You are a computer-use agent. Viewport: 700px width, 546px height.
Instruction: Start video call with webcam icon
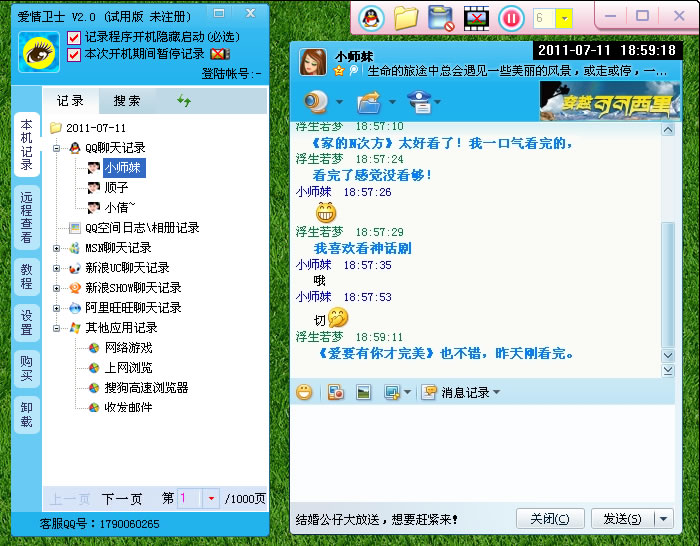[316, 102]
